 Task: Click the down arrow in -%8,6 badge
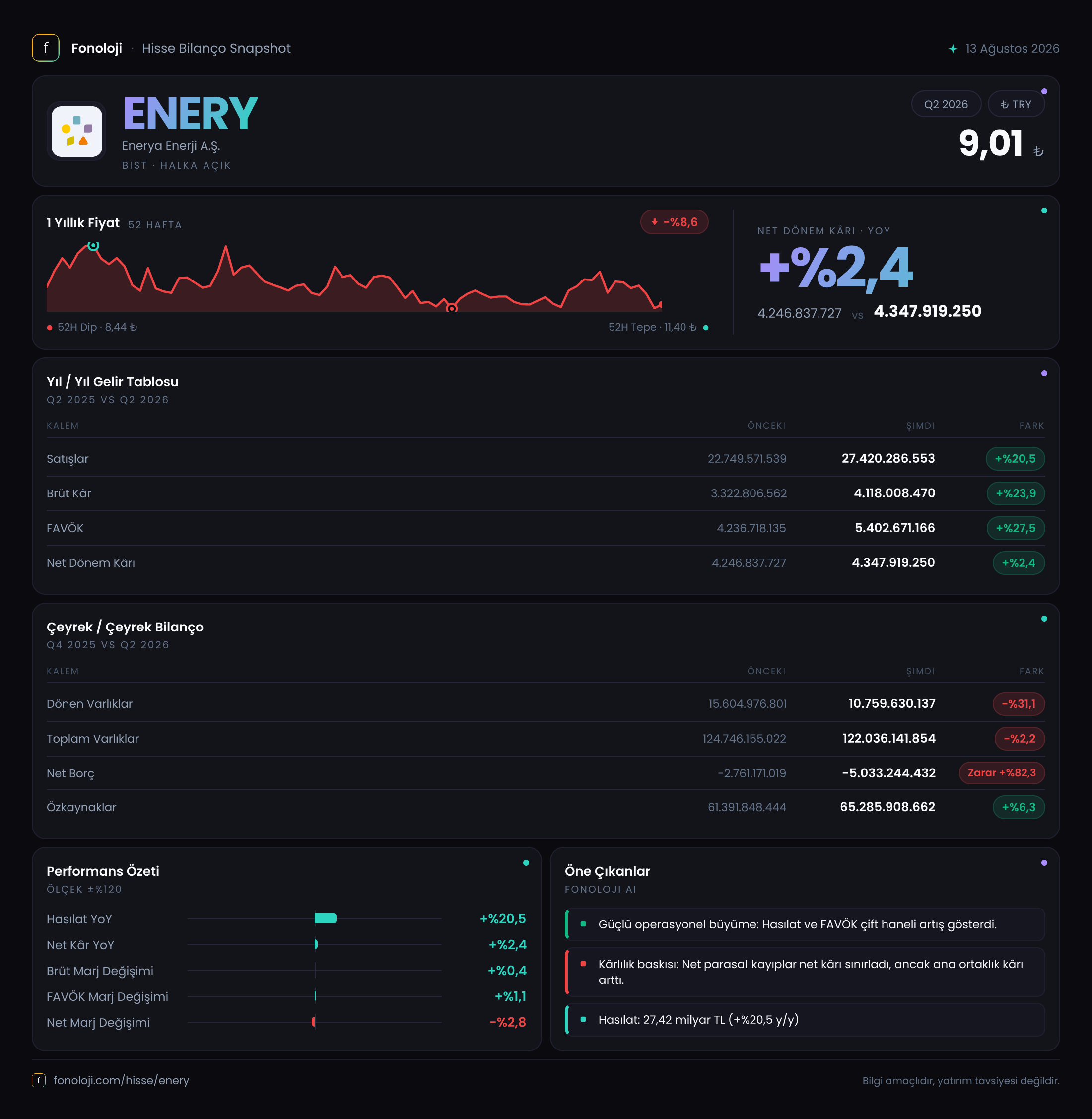click(654, 222)
